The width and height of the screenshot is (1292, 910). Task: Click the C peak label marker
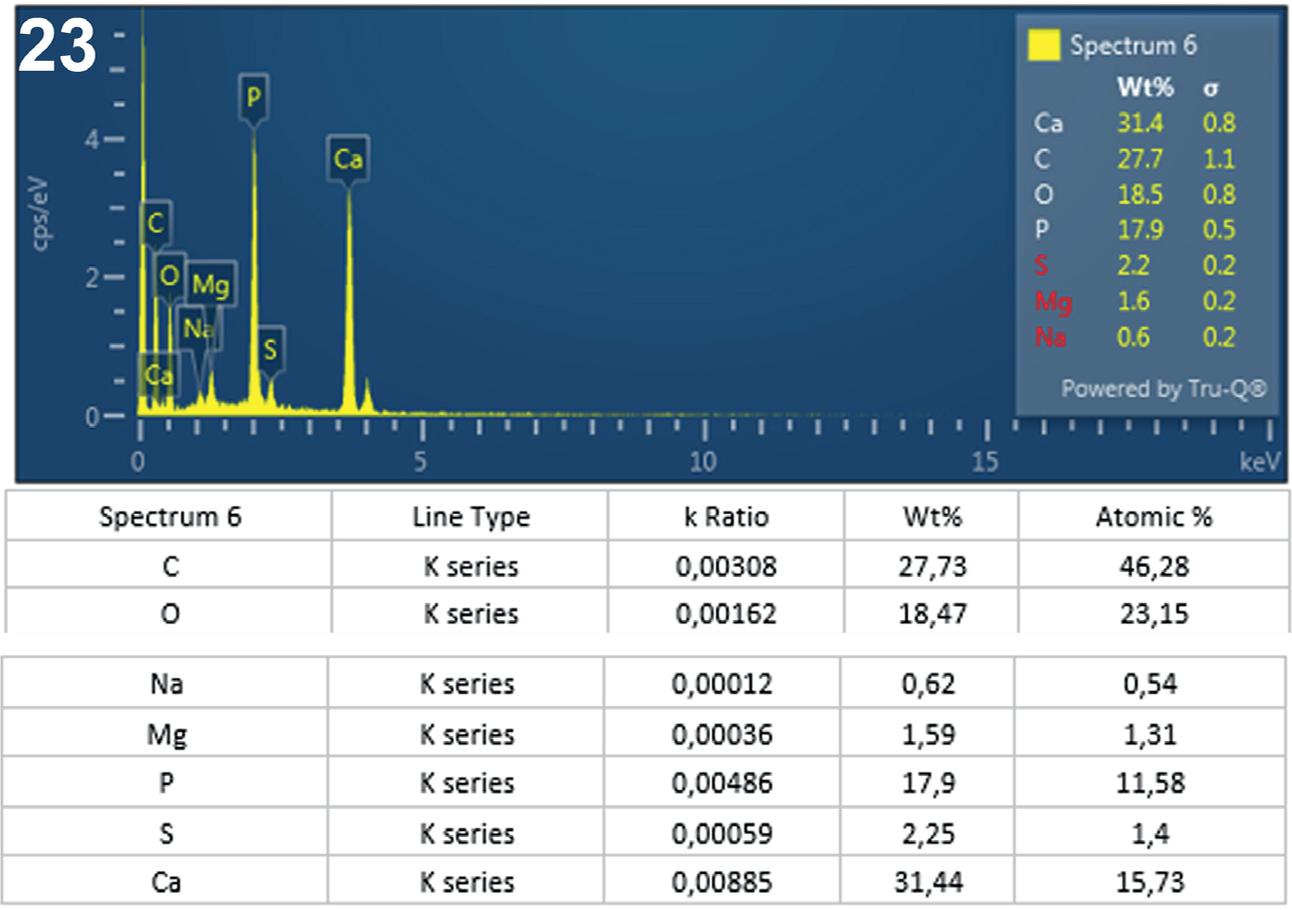[155, 224]
